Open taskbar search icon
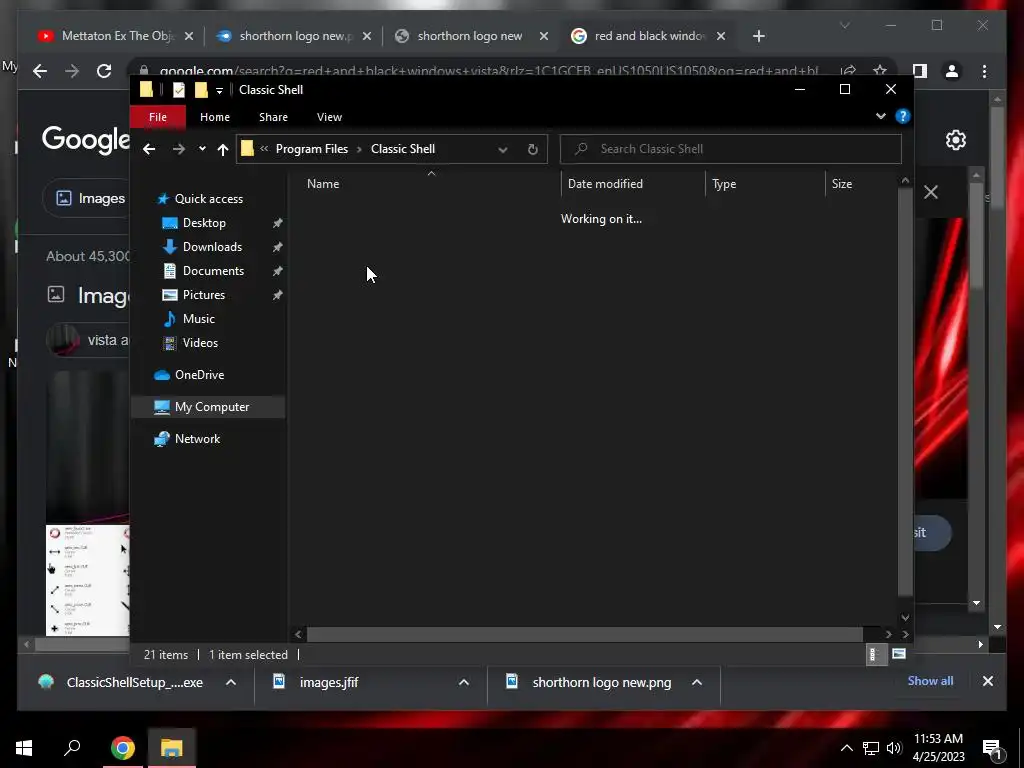The height and width of the screenshot is (768, 1024). 72,747
